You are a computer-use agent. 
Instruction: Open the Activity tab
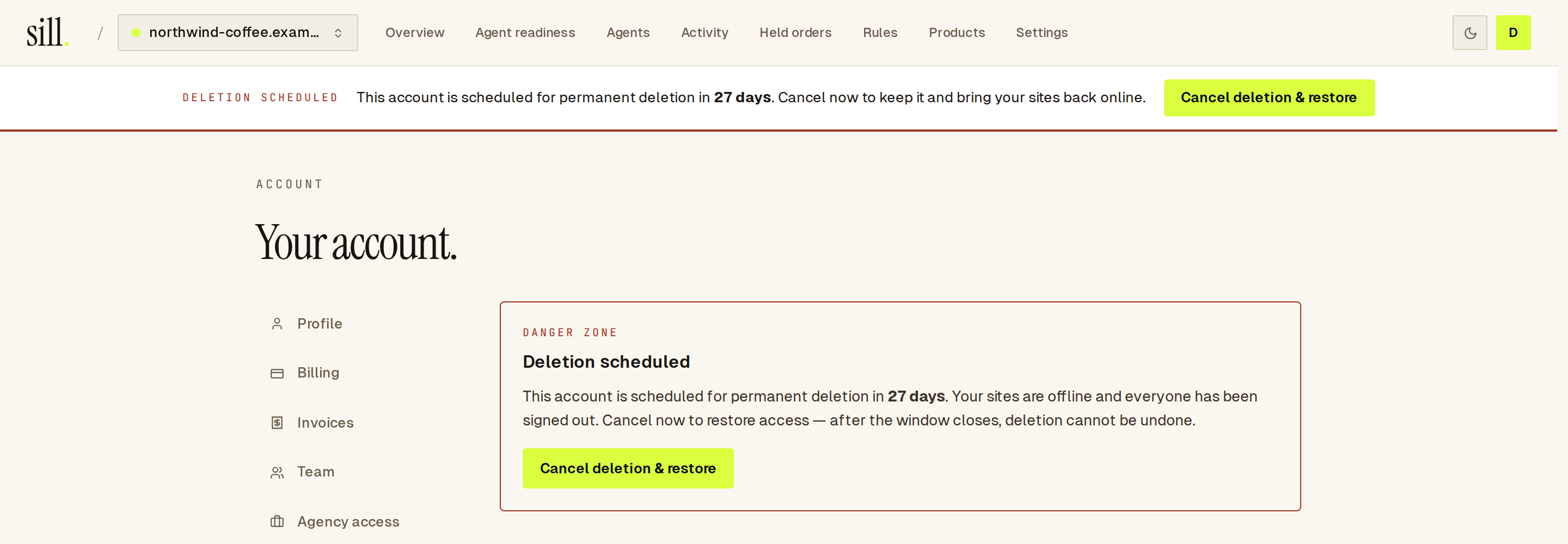point(705,33)
